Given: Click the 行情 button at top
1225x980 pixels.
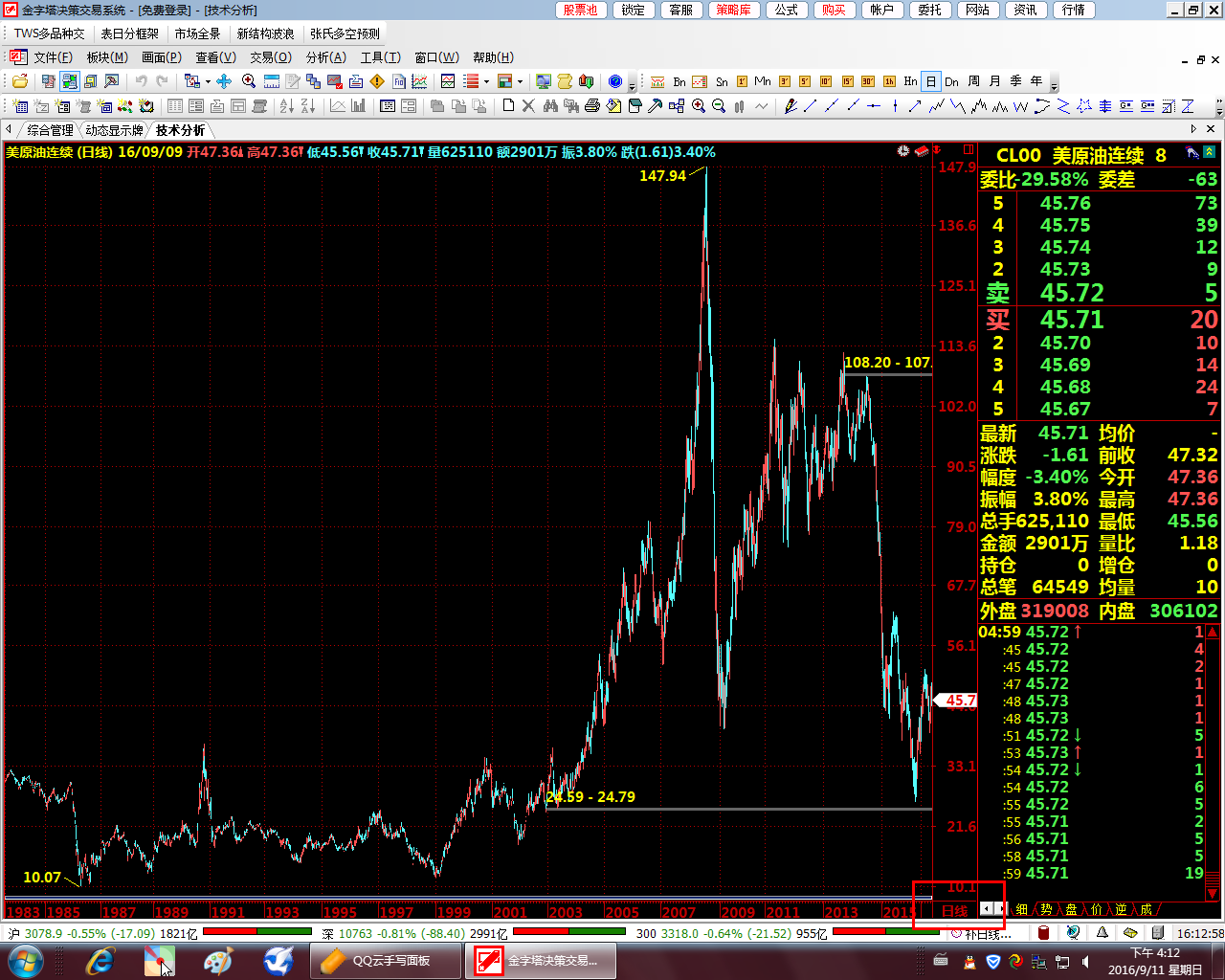Looking at the screenshot, I should pyautogui.click(x=1074, y=10).
